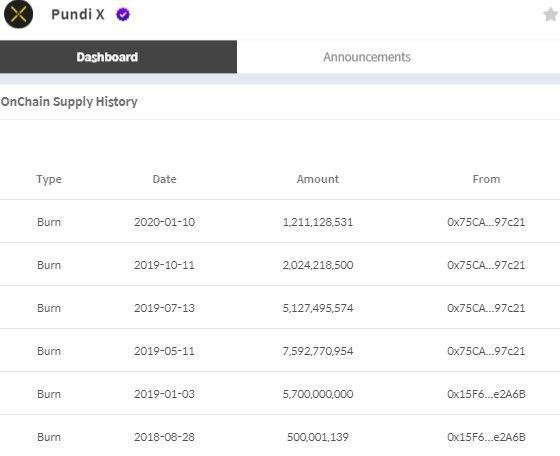Open address 0x15F6...e2A6B for 2019-01-03 burn
The width and height of the screenshot is (560, 456).
pyautogui.click(x=486, y=394)
